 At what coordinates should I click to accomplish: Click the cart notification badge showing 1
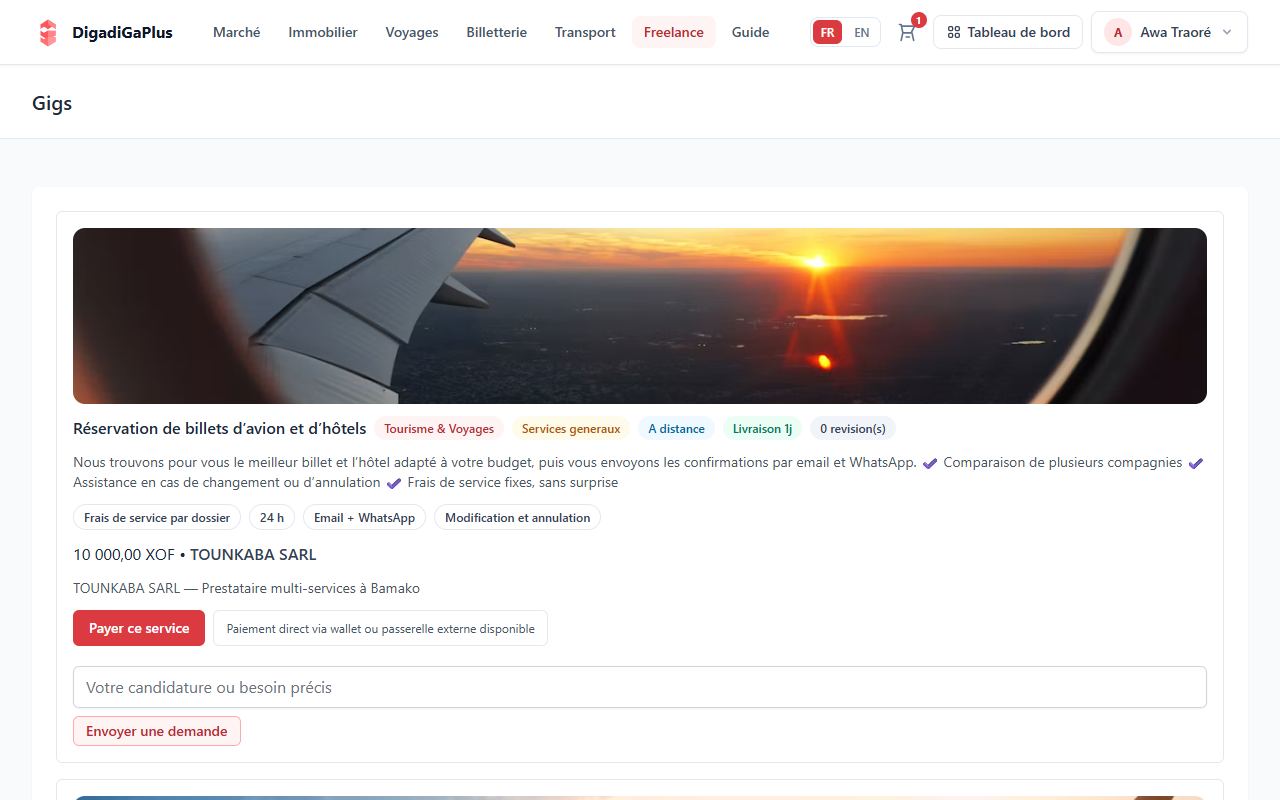point(919,20)
